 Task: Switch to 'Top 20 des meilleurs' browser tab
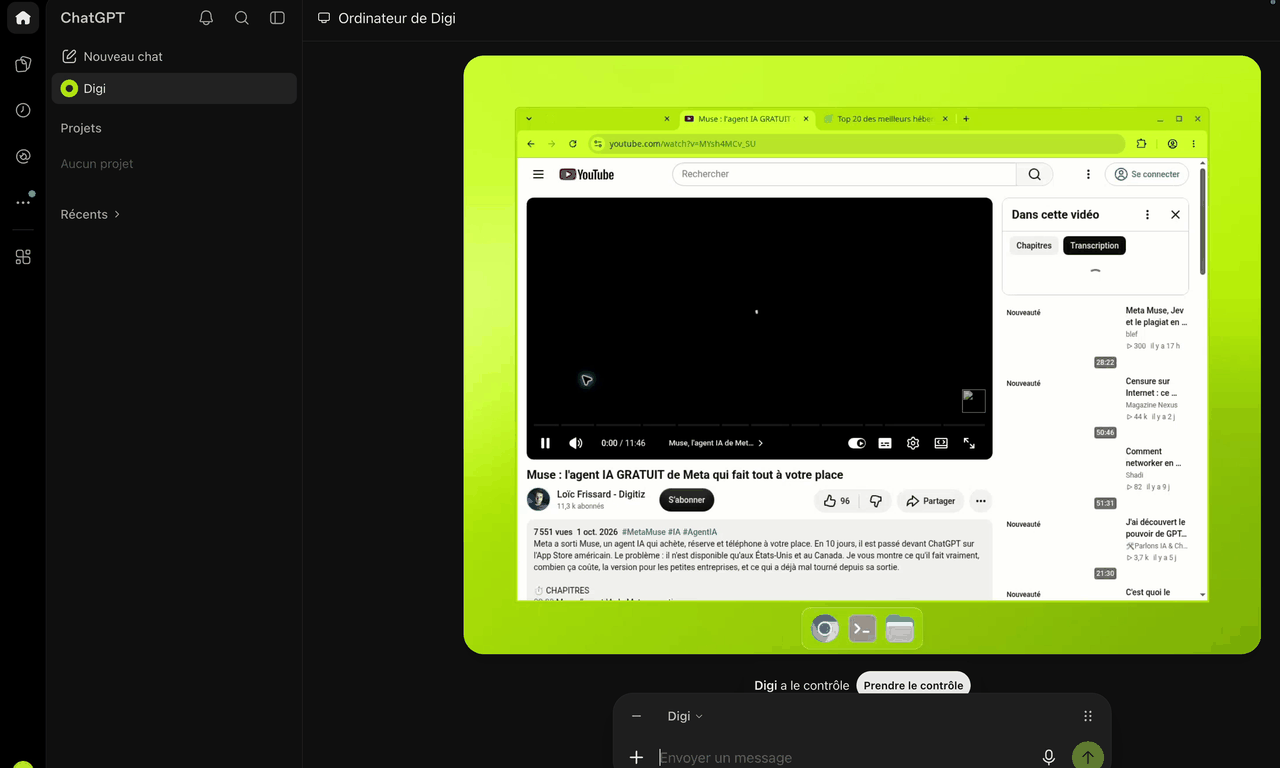(885, 119)
